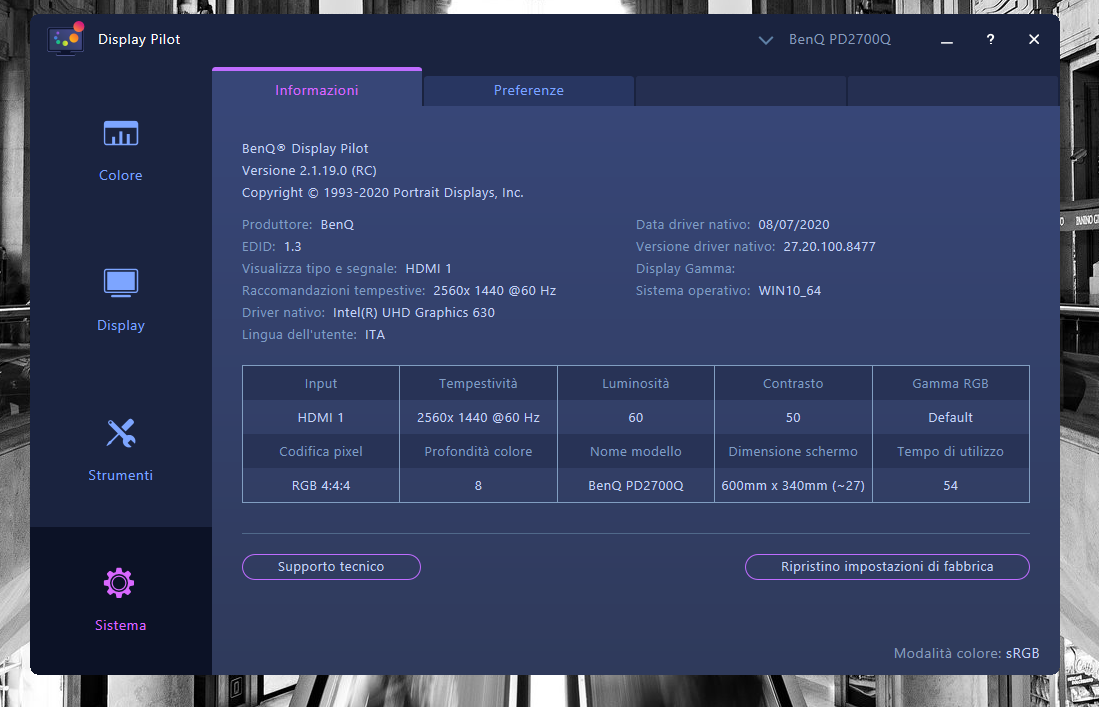Viewport: 1099px width, 707px height.
Task: Select BenQ PD2700Q monitor name in title bar
Action: 840,39
